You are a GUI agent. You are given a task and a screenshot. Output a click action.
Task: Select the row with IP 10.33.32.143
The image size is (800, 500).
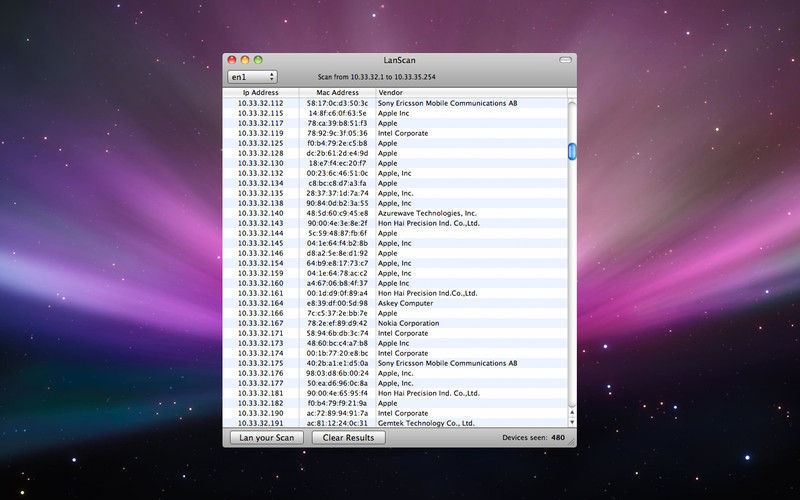pos(260,223)
